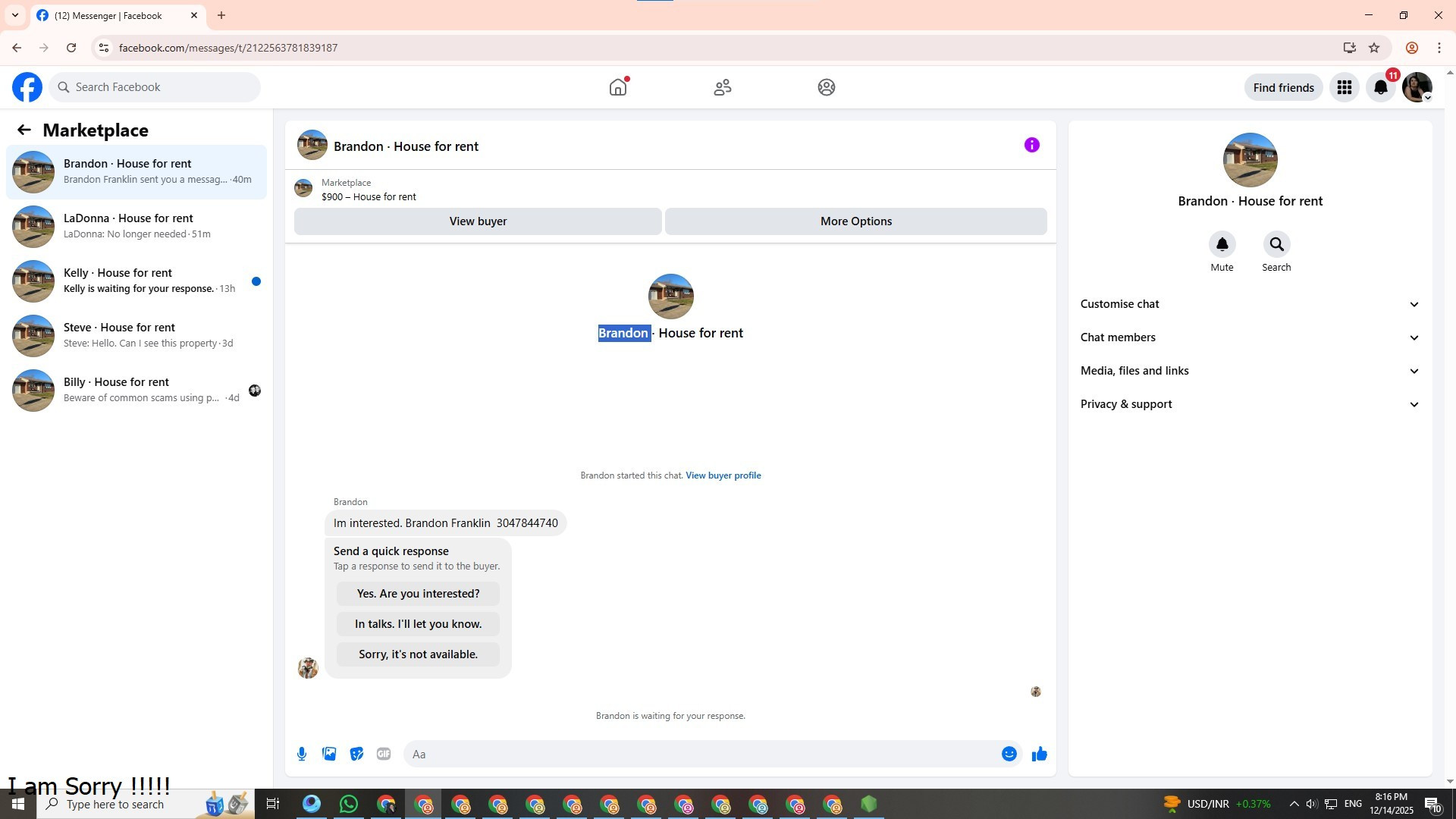
Task: Open WhatsApp from the Windows taskbar
Action: (x=349, y=804)
